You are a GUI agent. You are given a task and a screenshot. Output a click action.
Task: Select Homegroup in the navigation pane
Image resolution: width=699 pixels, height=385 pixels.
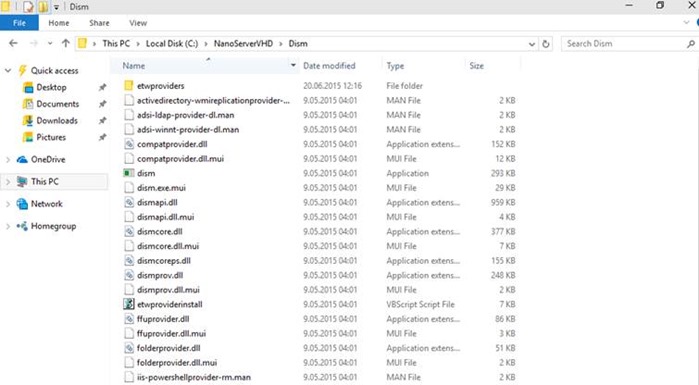click(x=53, y=226)
